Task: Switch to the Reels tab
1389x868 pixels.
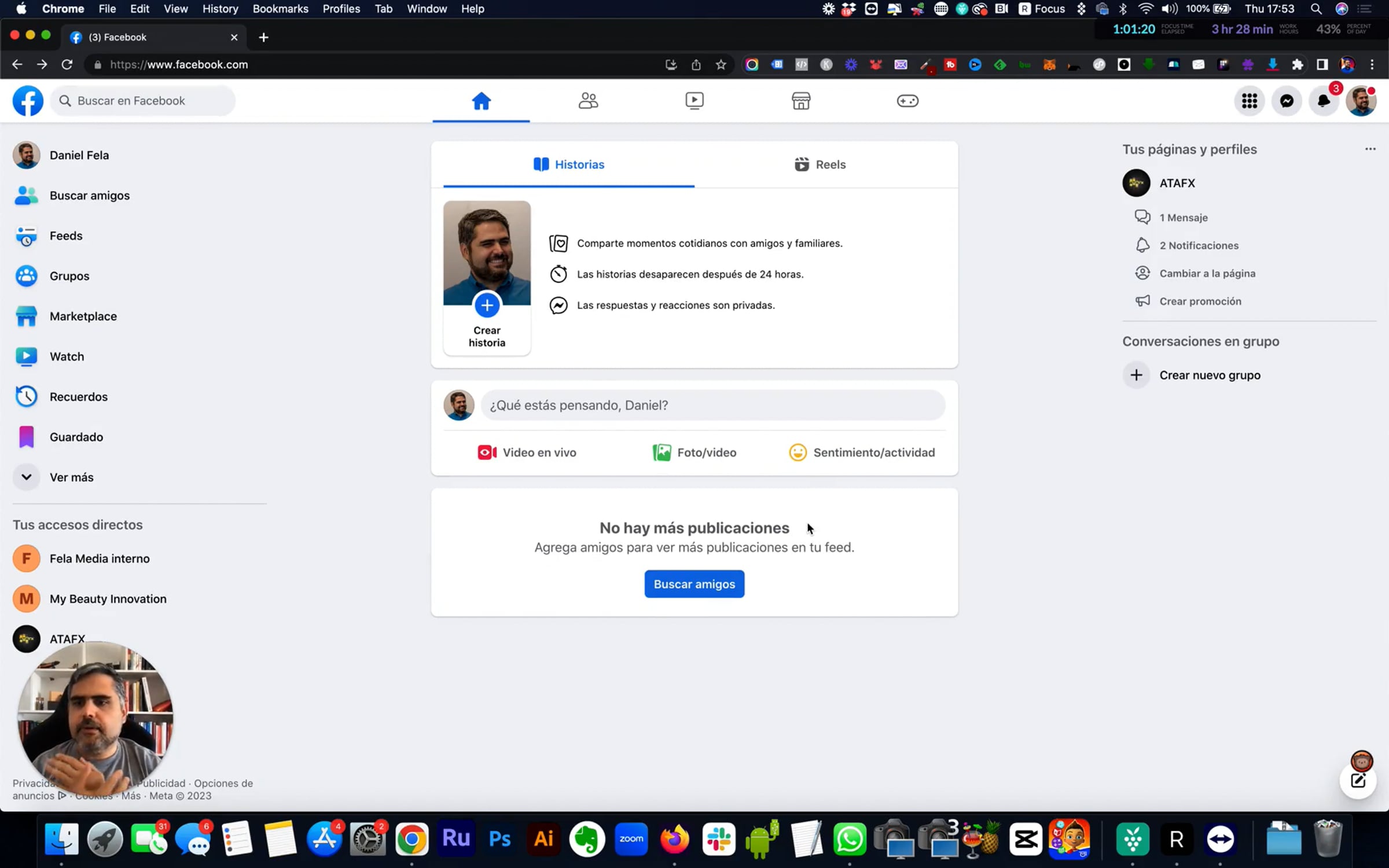Action: tap(820, 165)
